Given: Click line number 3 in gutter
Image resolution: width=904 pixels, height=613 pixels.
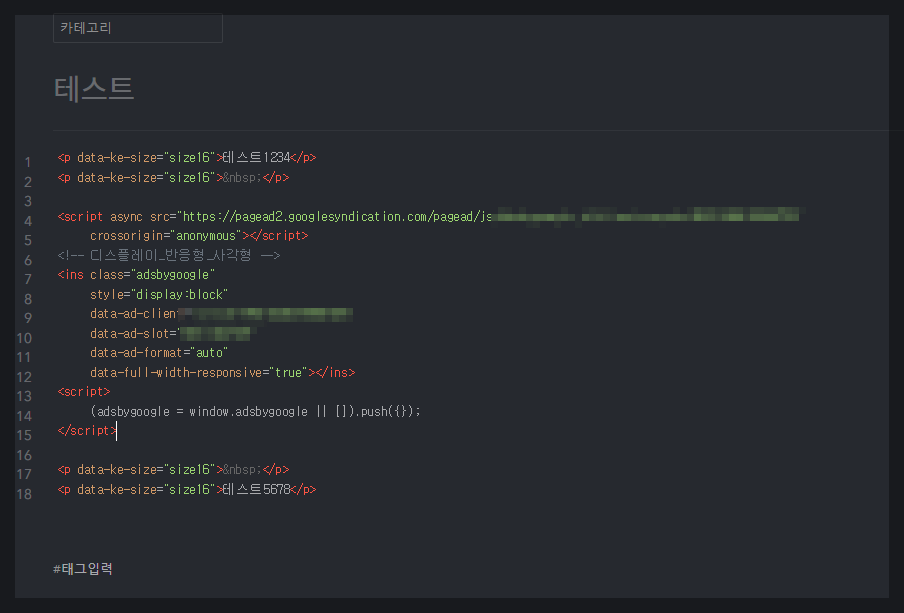Looking at the screenshot, I should (x=27, y=201).
